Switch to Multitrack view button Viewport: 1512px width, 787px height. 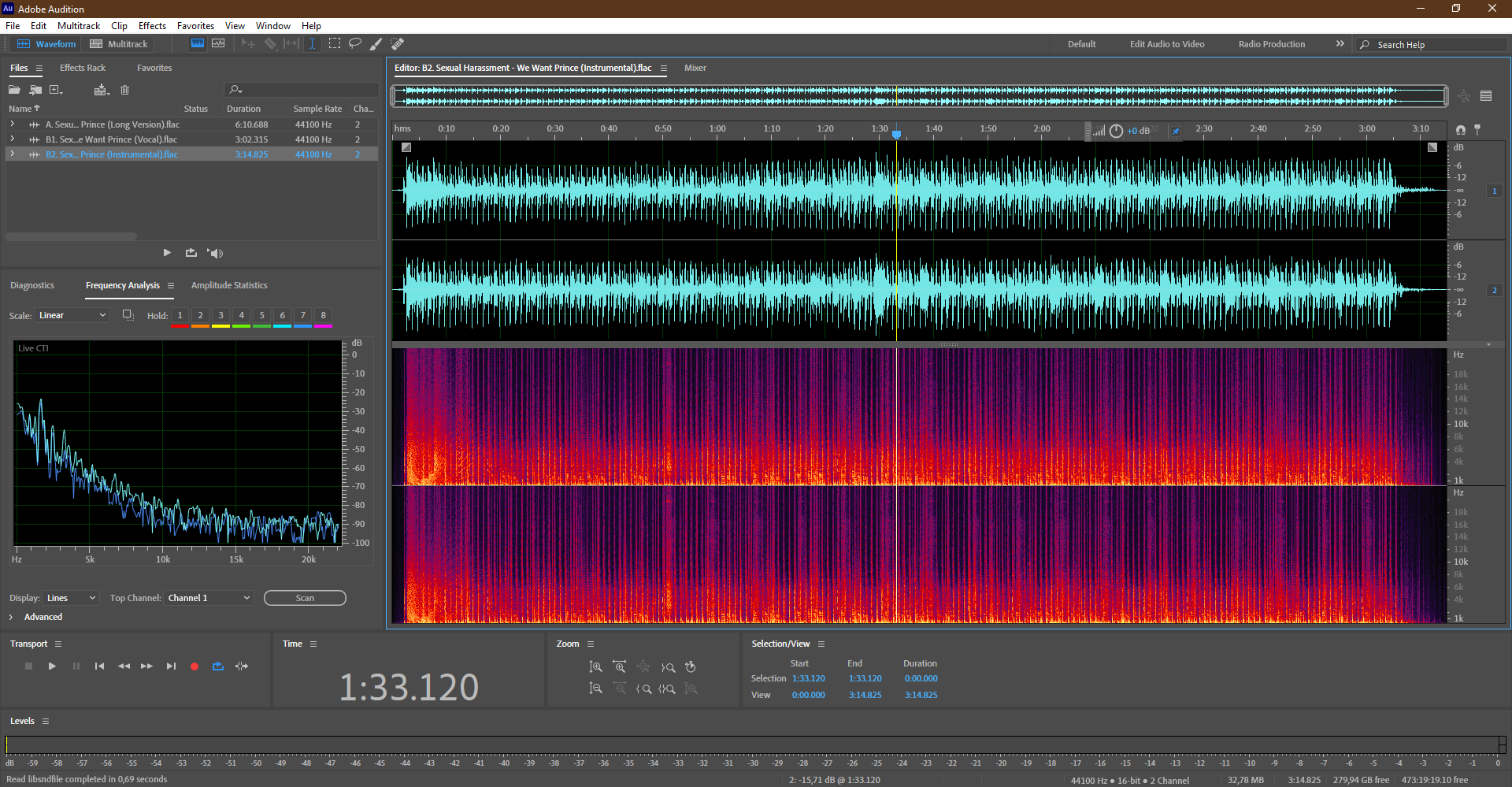pyautogui.click(x=119, y=44)
